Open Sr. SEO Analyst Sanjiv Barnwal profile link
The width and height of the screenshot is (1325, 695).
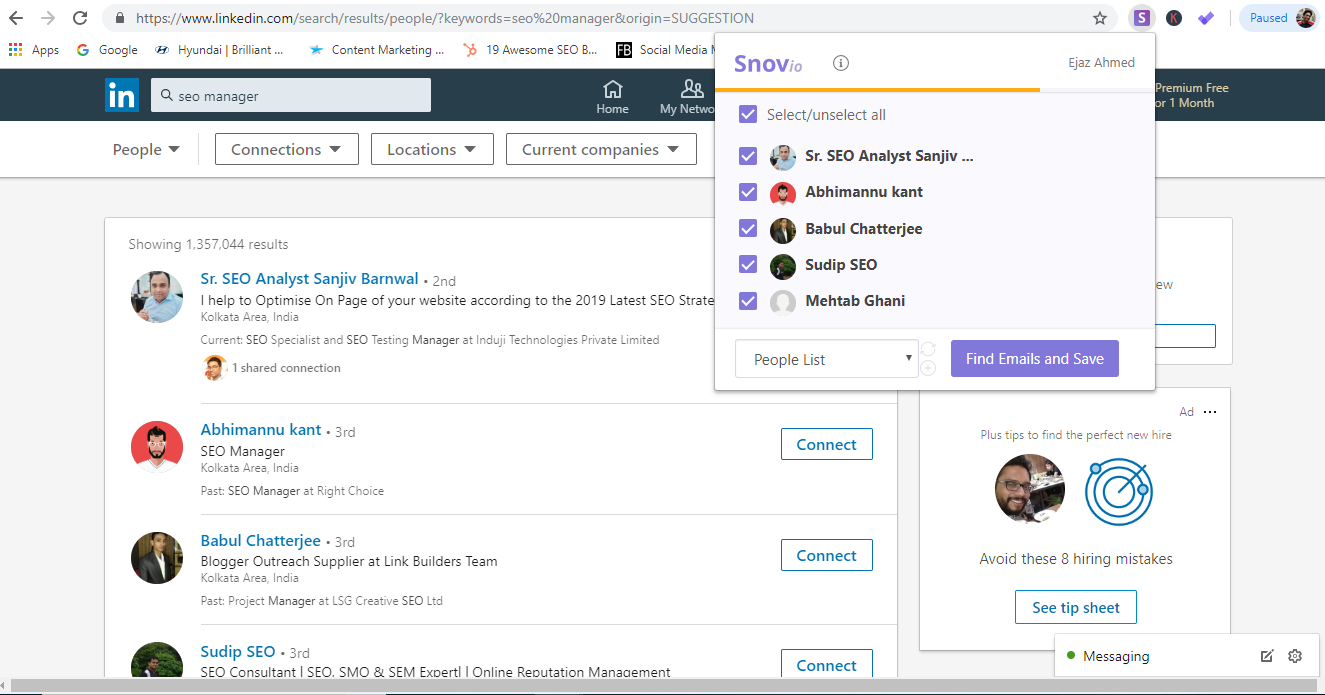tap(309, 279)
